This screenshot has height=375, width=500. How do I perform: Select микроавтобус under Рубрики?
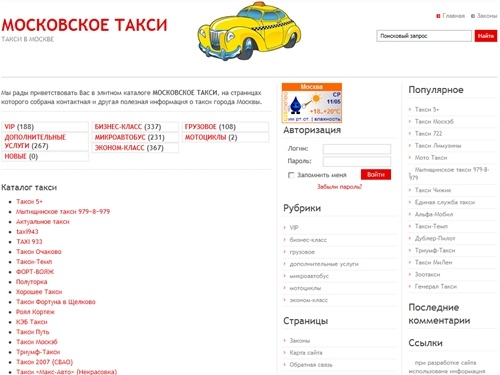click(x=309, y=276)
